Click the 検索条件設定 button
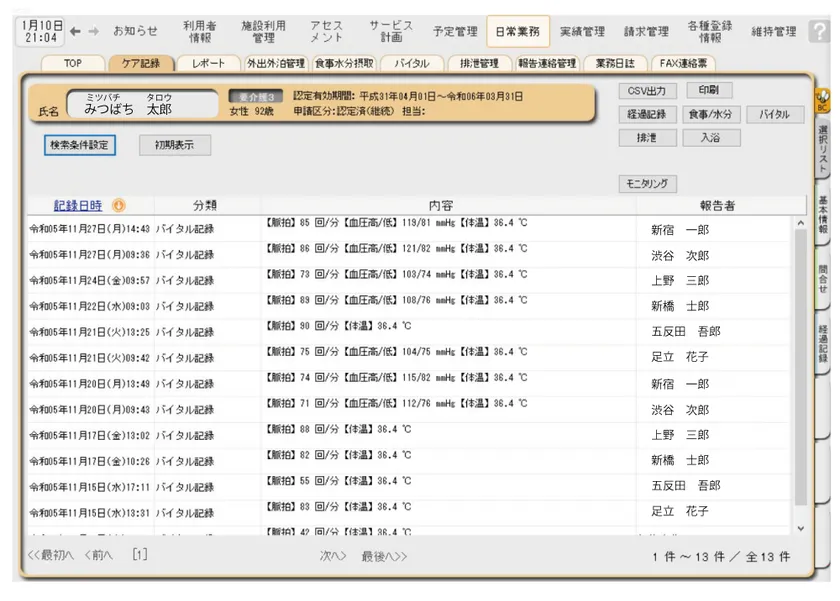This screenshot has height=601, width=840. tap(82, 145)
